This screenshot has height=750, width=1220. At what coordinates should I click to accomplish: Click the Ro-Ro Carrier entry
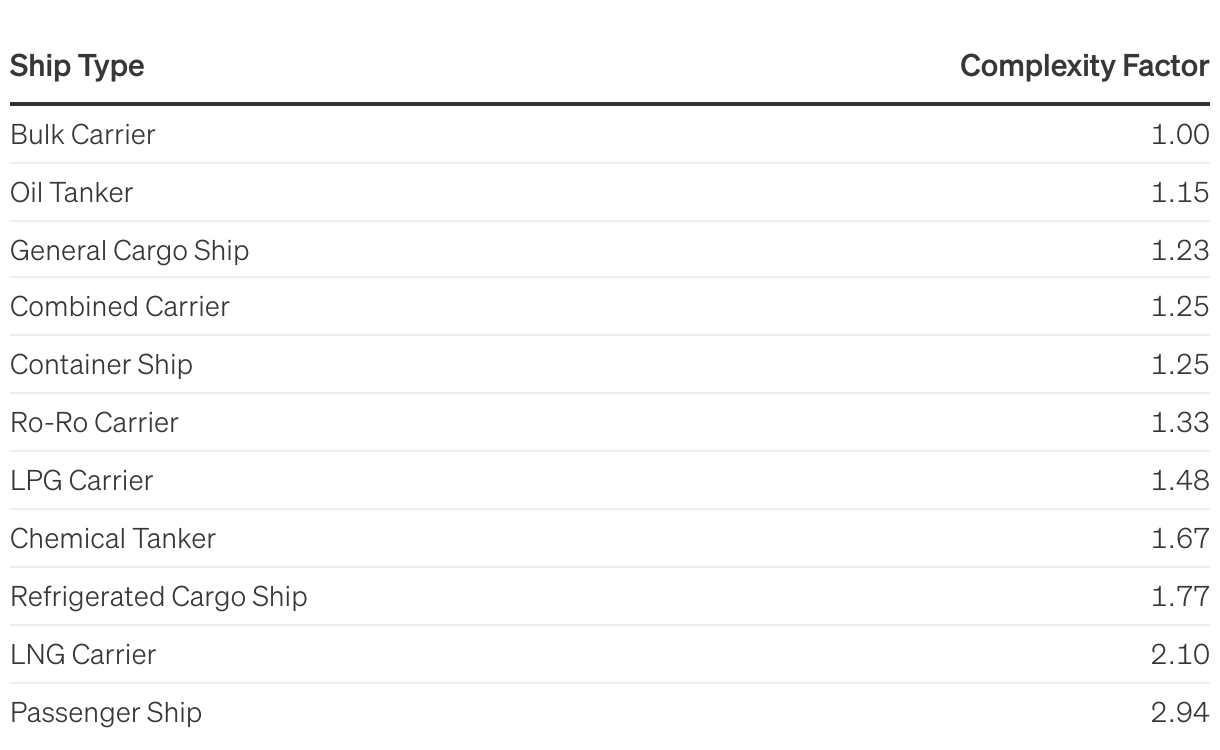94,422
